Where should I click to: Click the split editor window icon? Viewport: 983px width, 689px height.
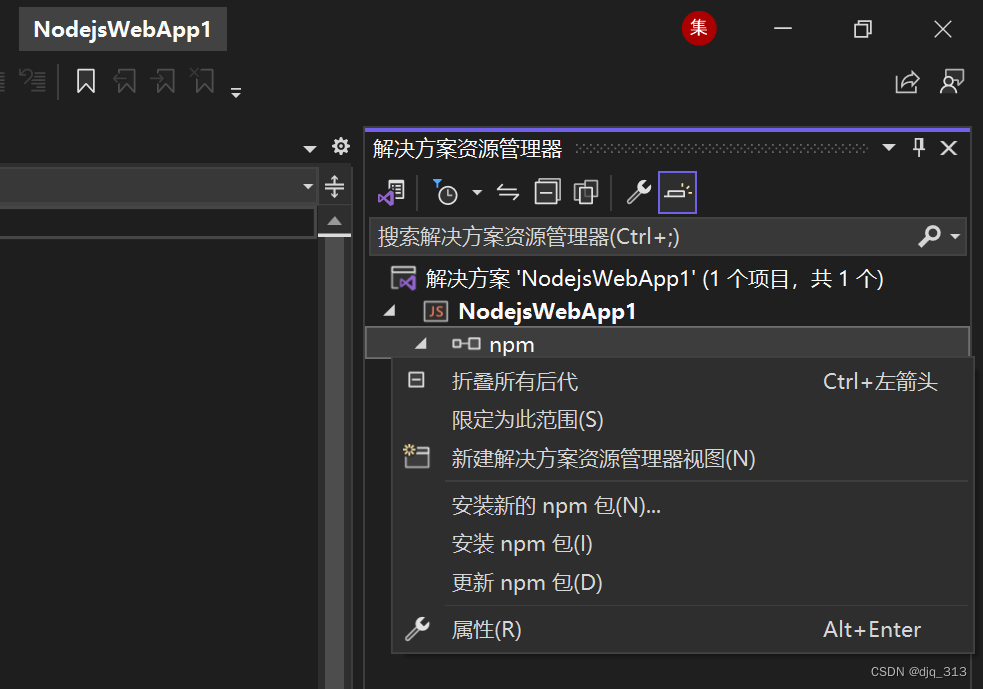click(335, 186)
